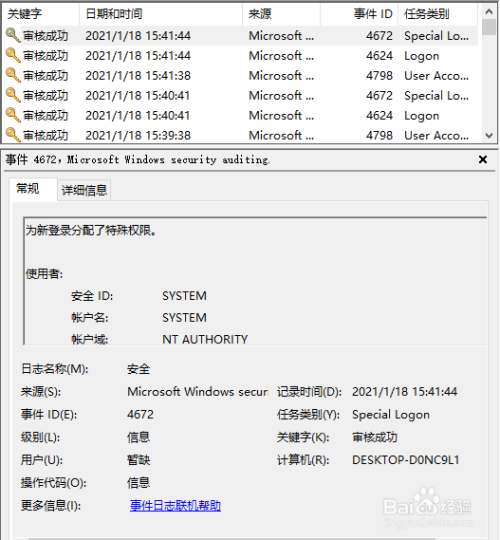Click the 安全 log name field
The height and width of the screenshot is (540, 500).
(138, 369)
